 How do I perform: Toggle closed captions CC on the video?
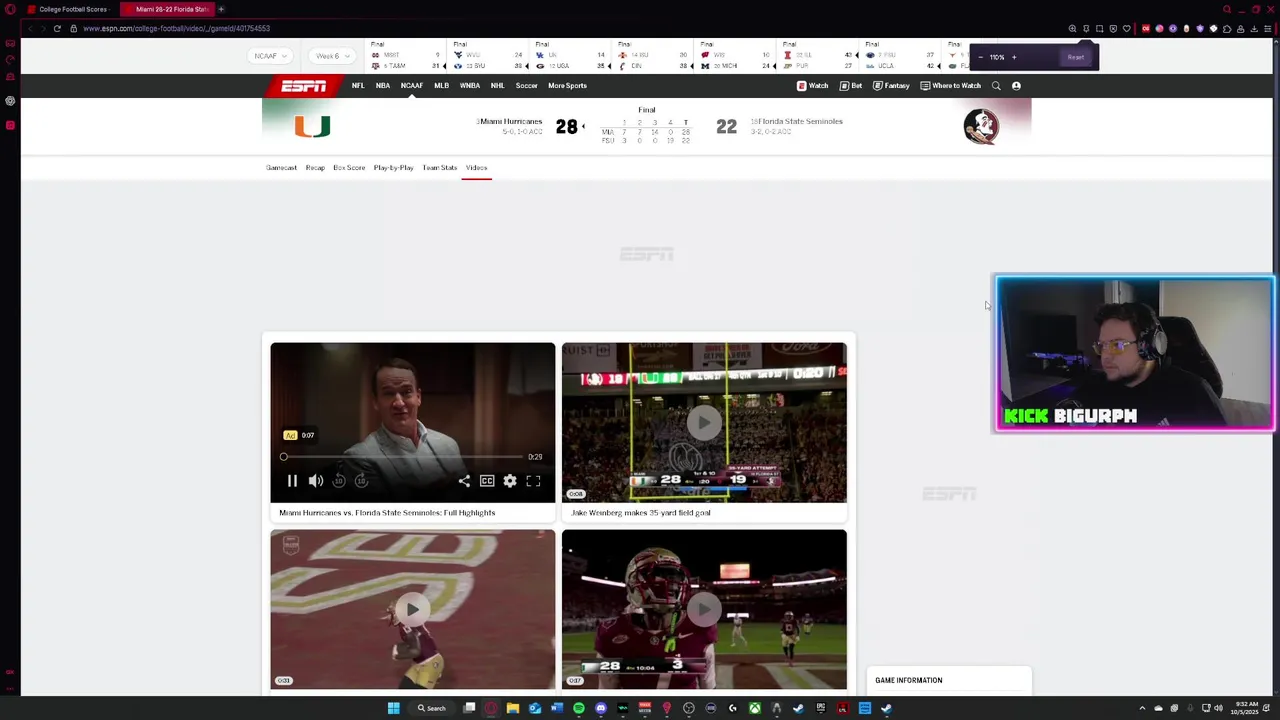[x=487, y=481]
